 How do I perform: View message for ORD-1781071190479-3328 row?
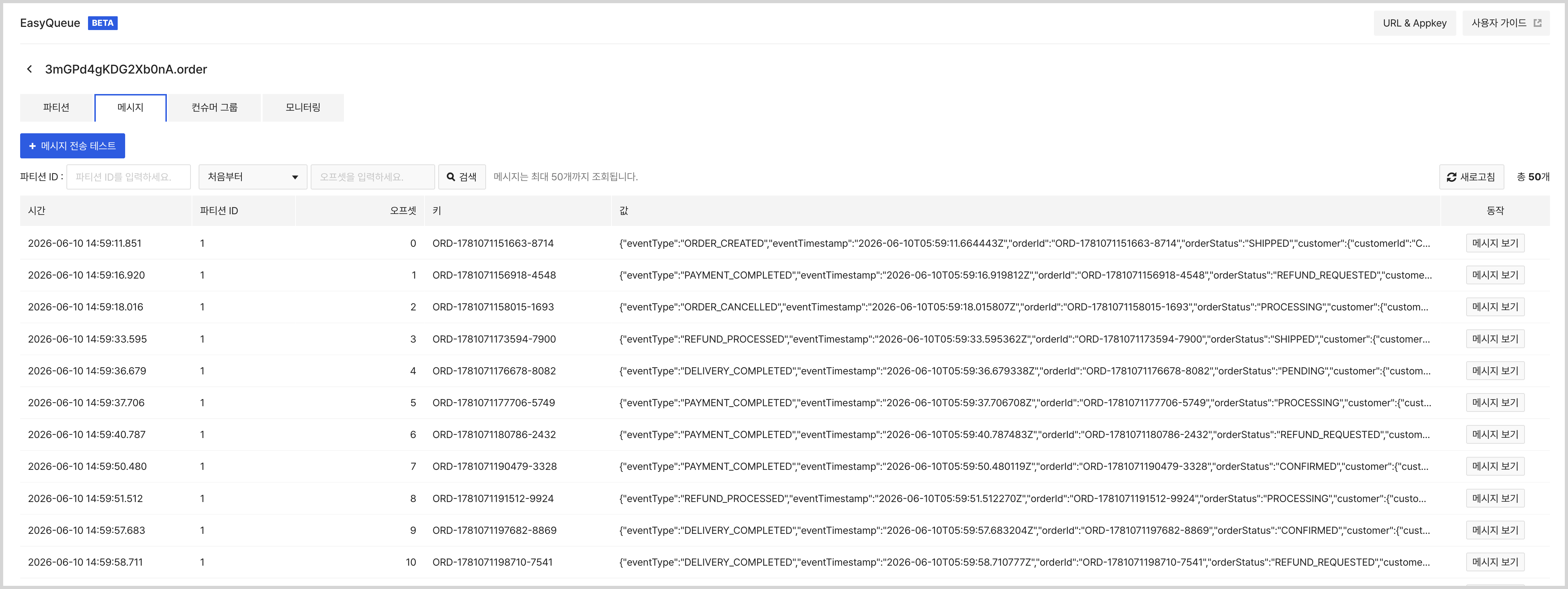(1495, 467)
